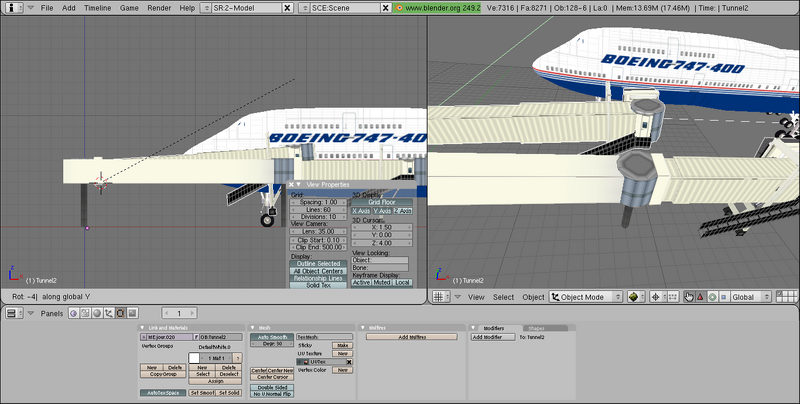Toggle Z Axis display
This screenshot has height=404, width=800.
pos(403,211)
